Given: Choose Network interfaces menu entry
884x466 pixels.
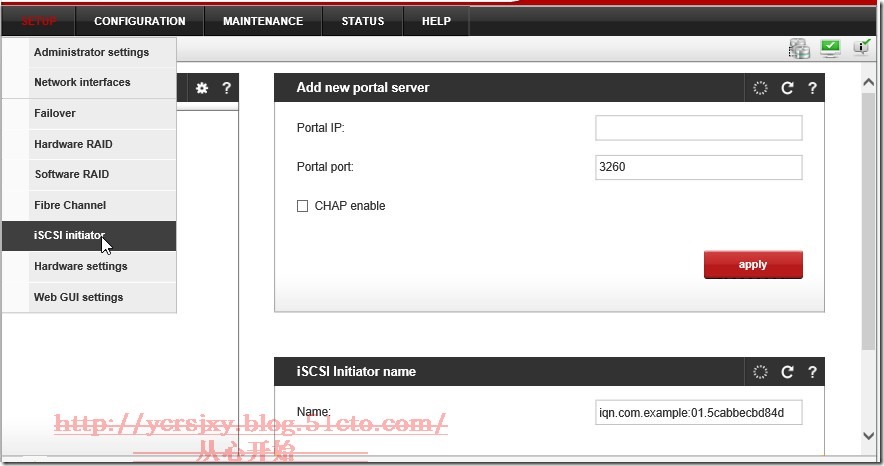Looking at the screenshot, I should tap(89, 82).
